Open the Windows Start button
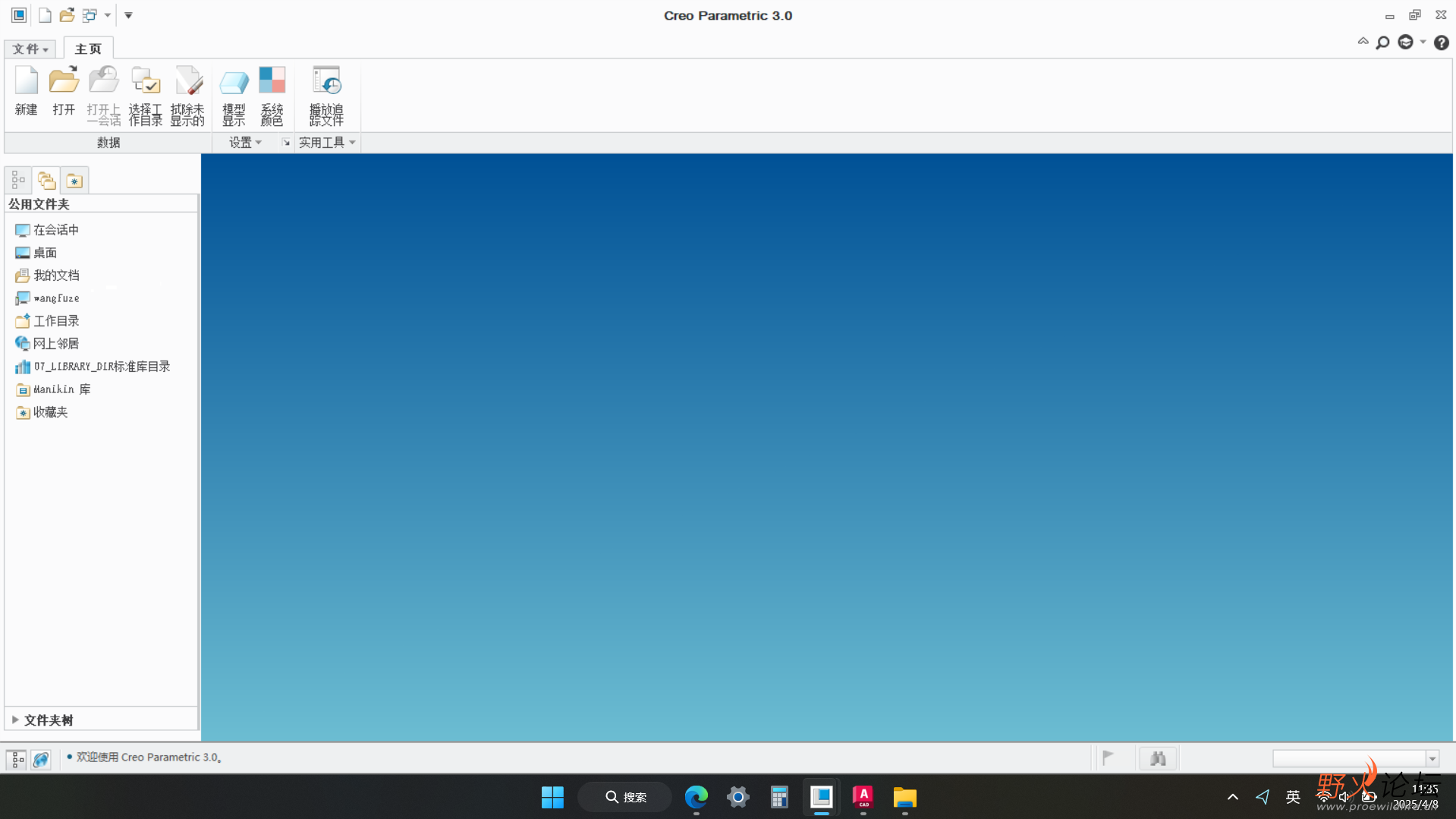Image resolution: width=1456 pixels, height=819 pixels. 552,797
